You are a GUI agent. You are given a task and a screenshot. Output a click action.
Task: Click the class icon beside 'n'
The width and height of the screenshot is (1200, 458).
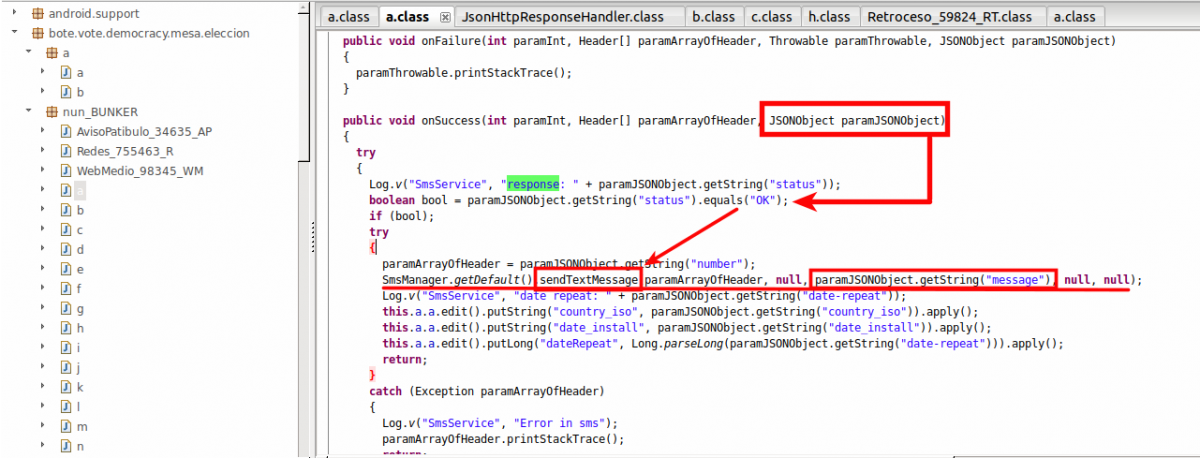tap(66, 445)
